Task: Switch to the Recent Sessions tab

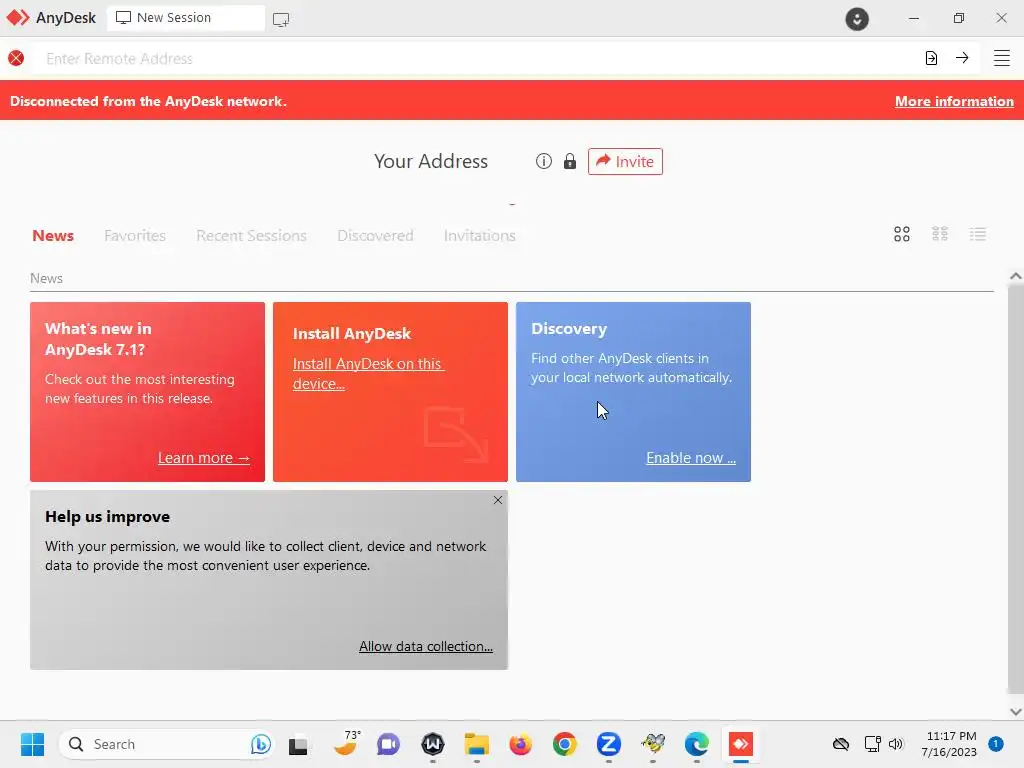Action: tap(251, 235)
